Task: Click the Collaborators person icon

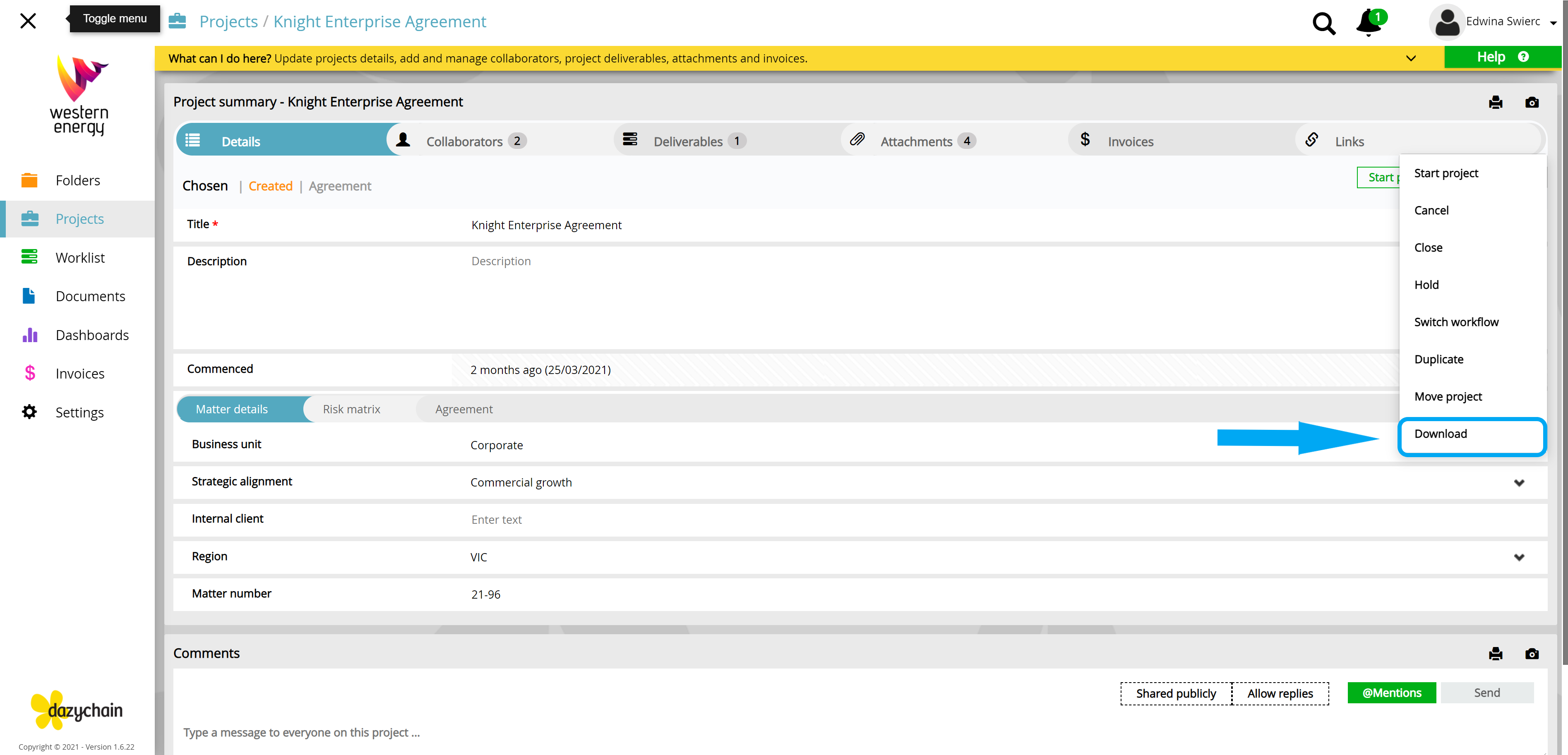Action: pos(403,141)
